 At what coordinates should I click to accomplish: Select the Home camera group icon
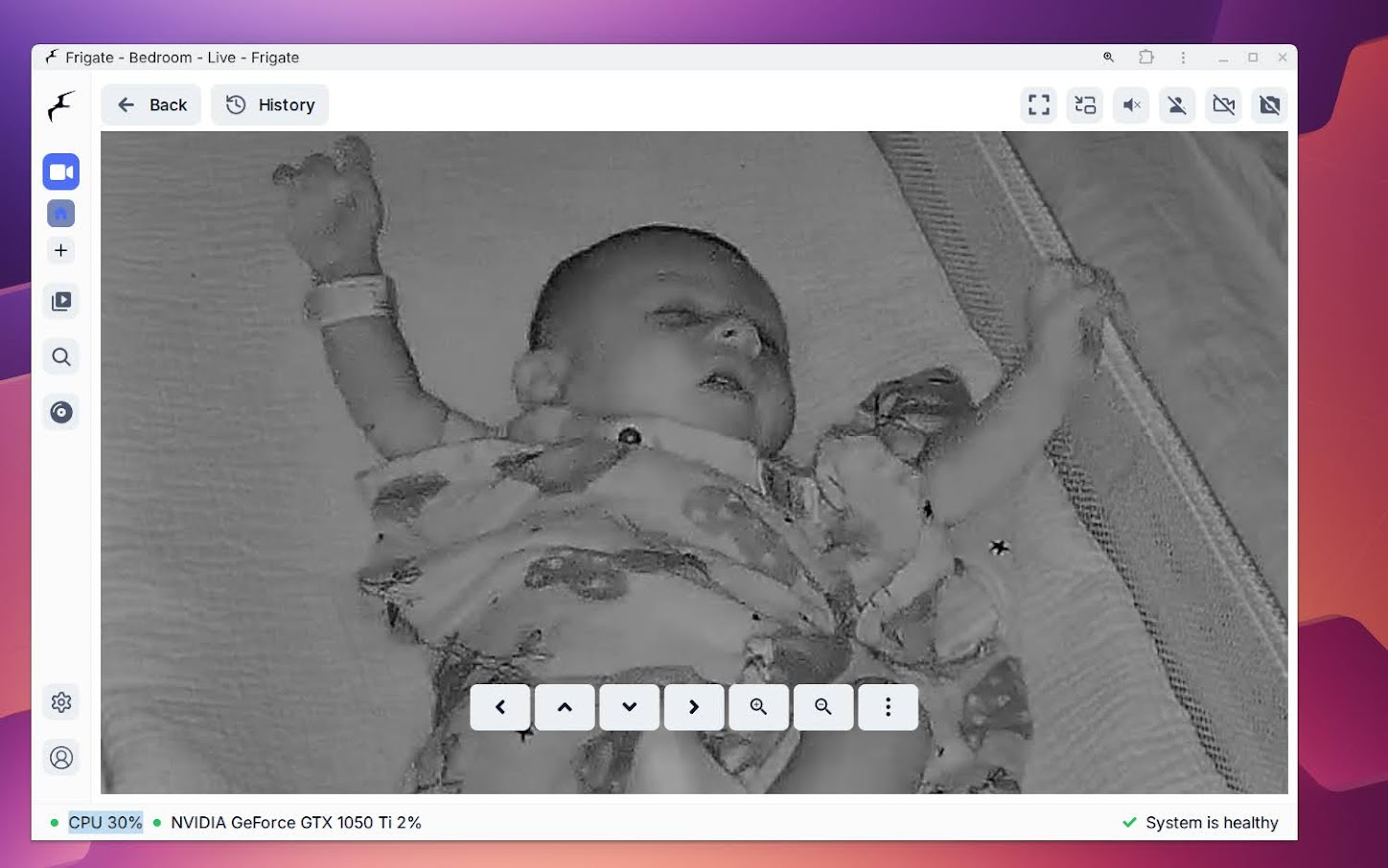[61, 213]
